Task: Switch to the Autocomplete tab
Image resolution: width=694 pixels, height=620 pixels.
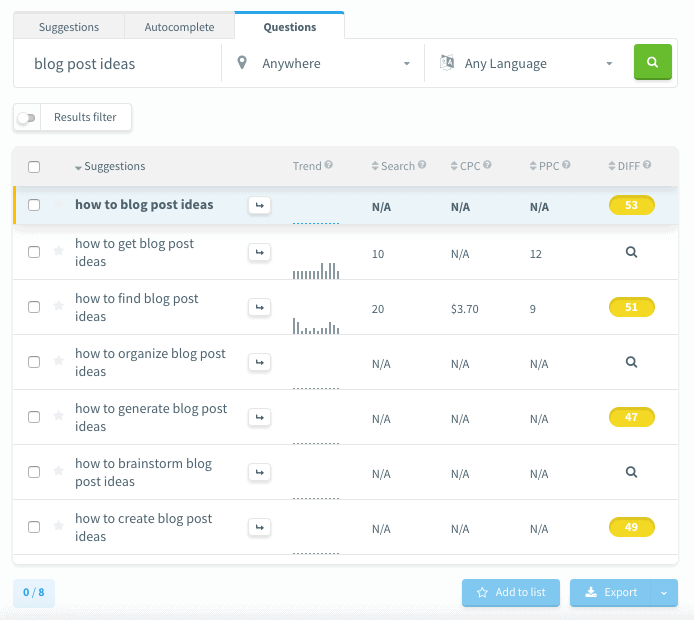Action: [179, 27]
